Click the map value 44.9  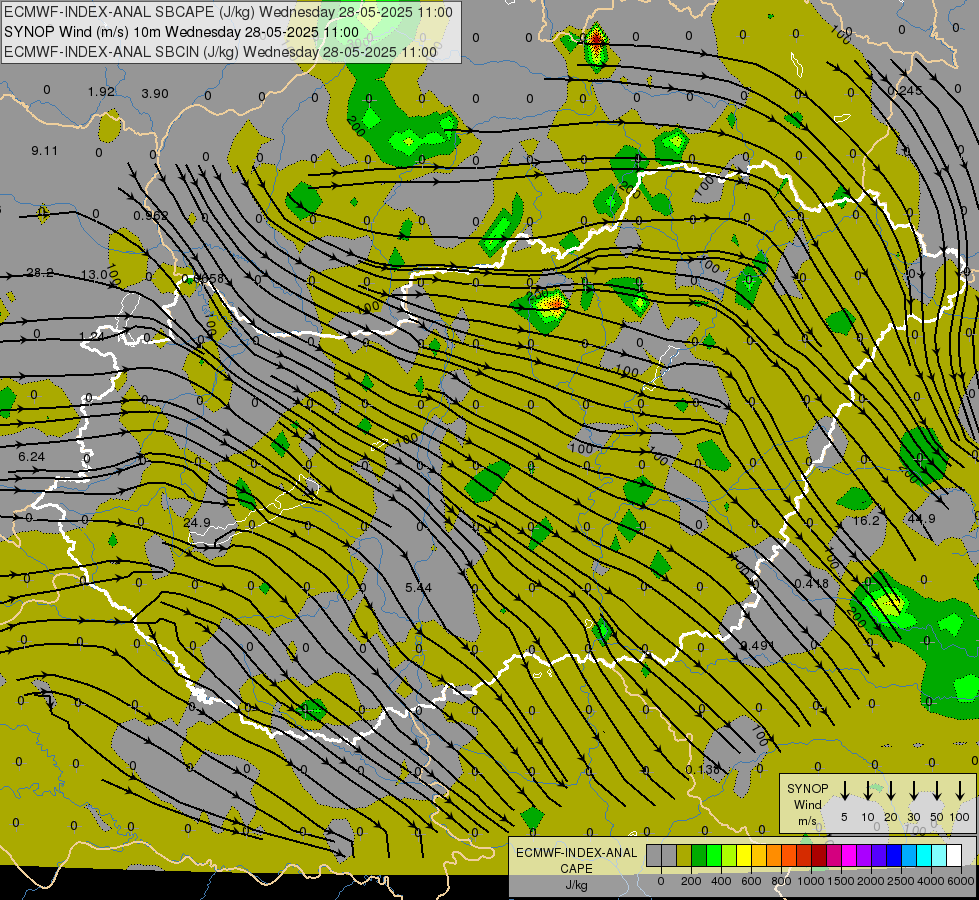922,518
